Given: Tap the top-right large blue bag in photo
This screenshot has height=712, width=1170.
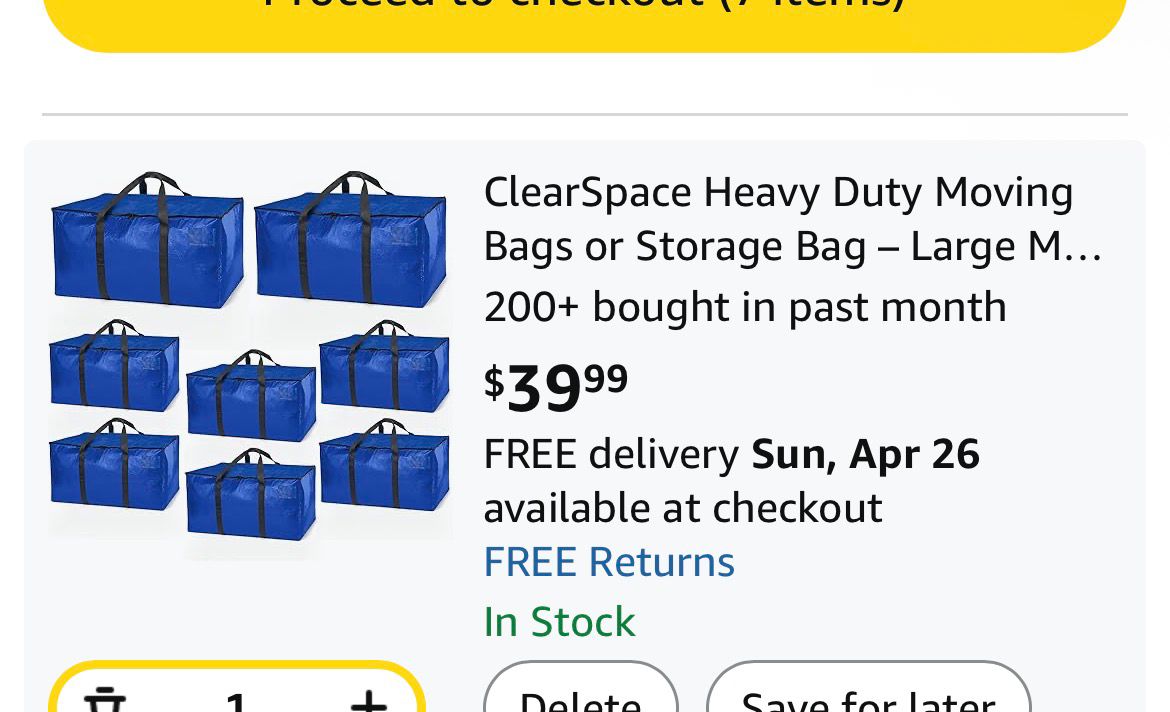Looking at the screenshot, I should 350,243.
